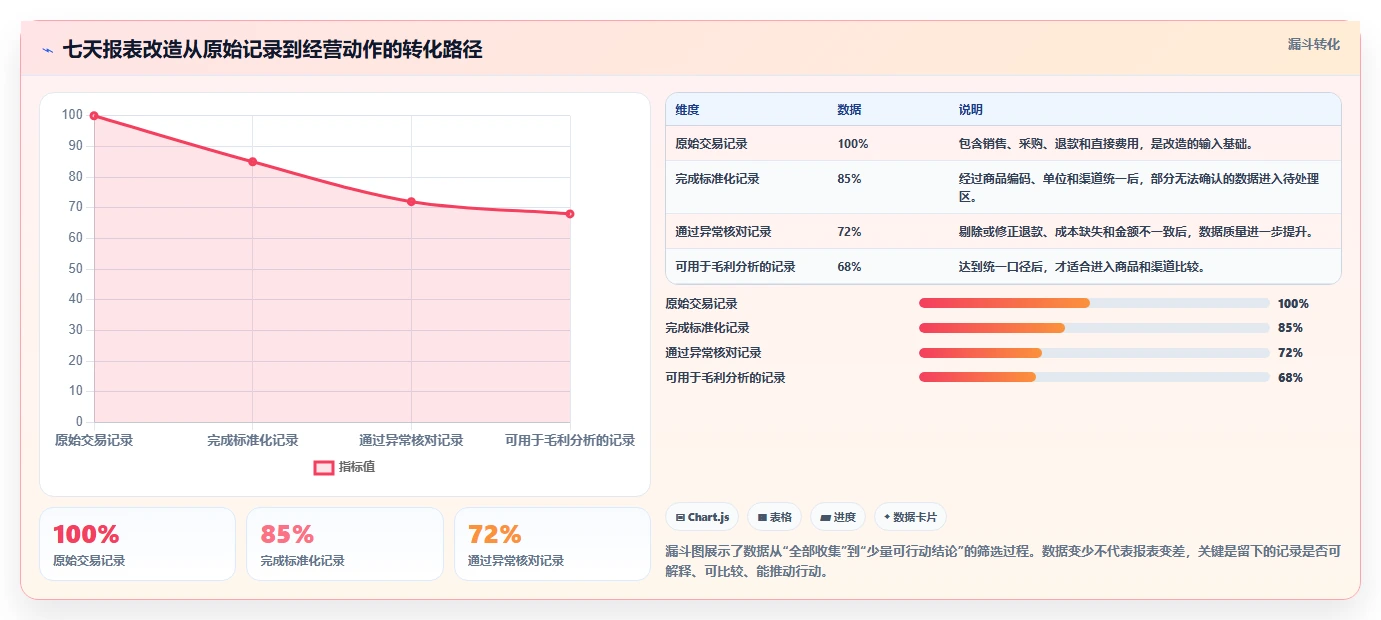1381x620 pixels.
Task: Click the lightning icon beside the title
Action: (x=47, y=50)
